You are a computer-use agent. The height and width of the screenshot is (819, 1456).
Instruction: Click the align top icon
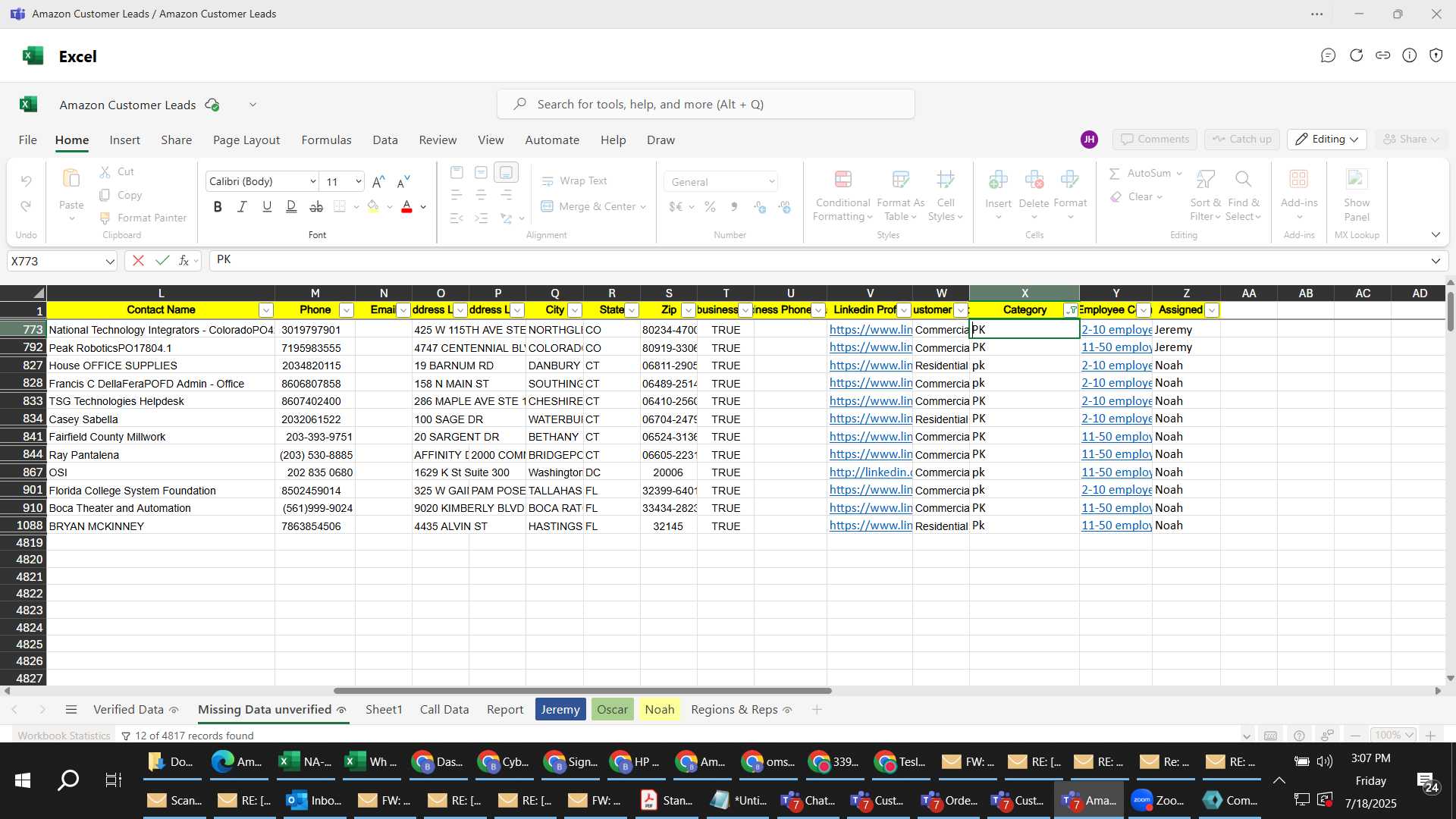457,173
